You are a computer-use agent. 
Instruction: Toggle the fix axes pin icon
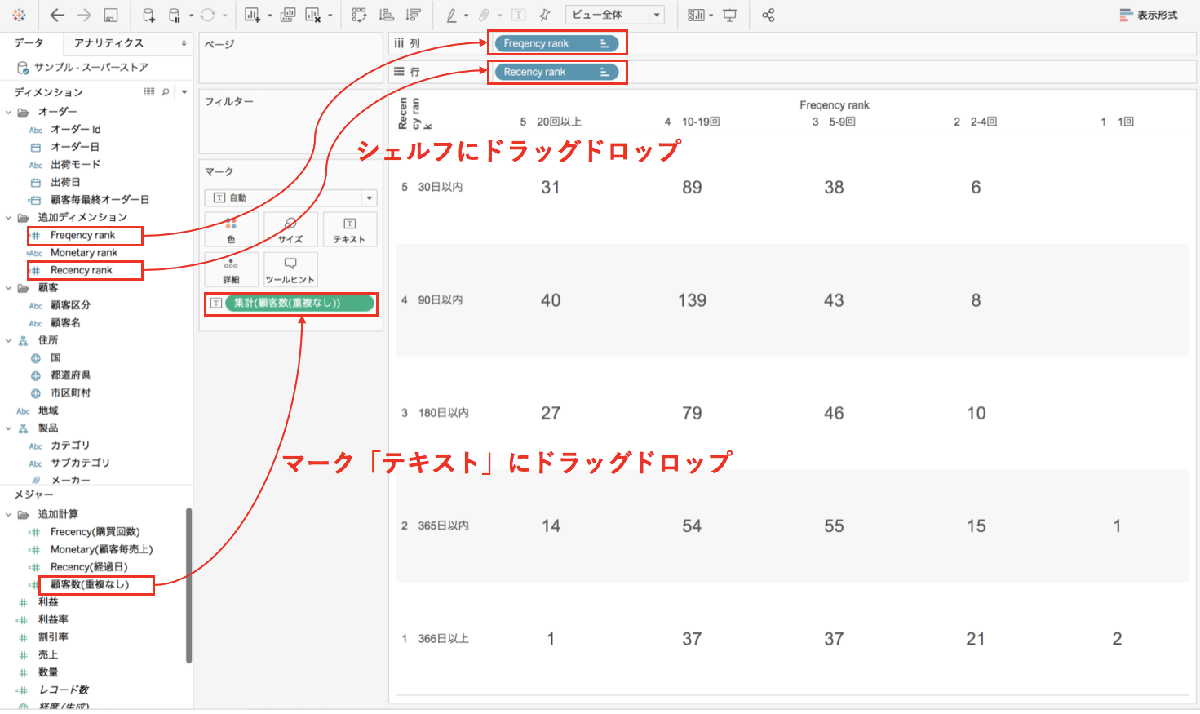pos(544,15)
